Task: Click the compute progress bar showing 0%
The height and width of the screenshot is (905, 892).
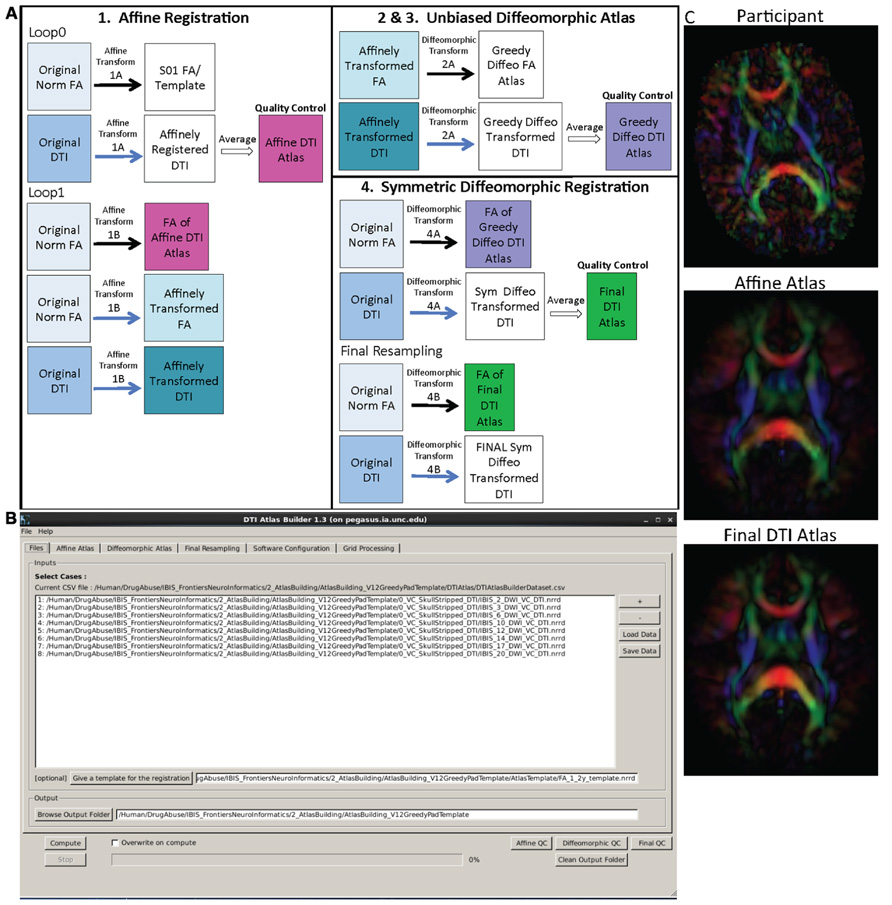Action: pos(287,859)
